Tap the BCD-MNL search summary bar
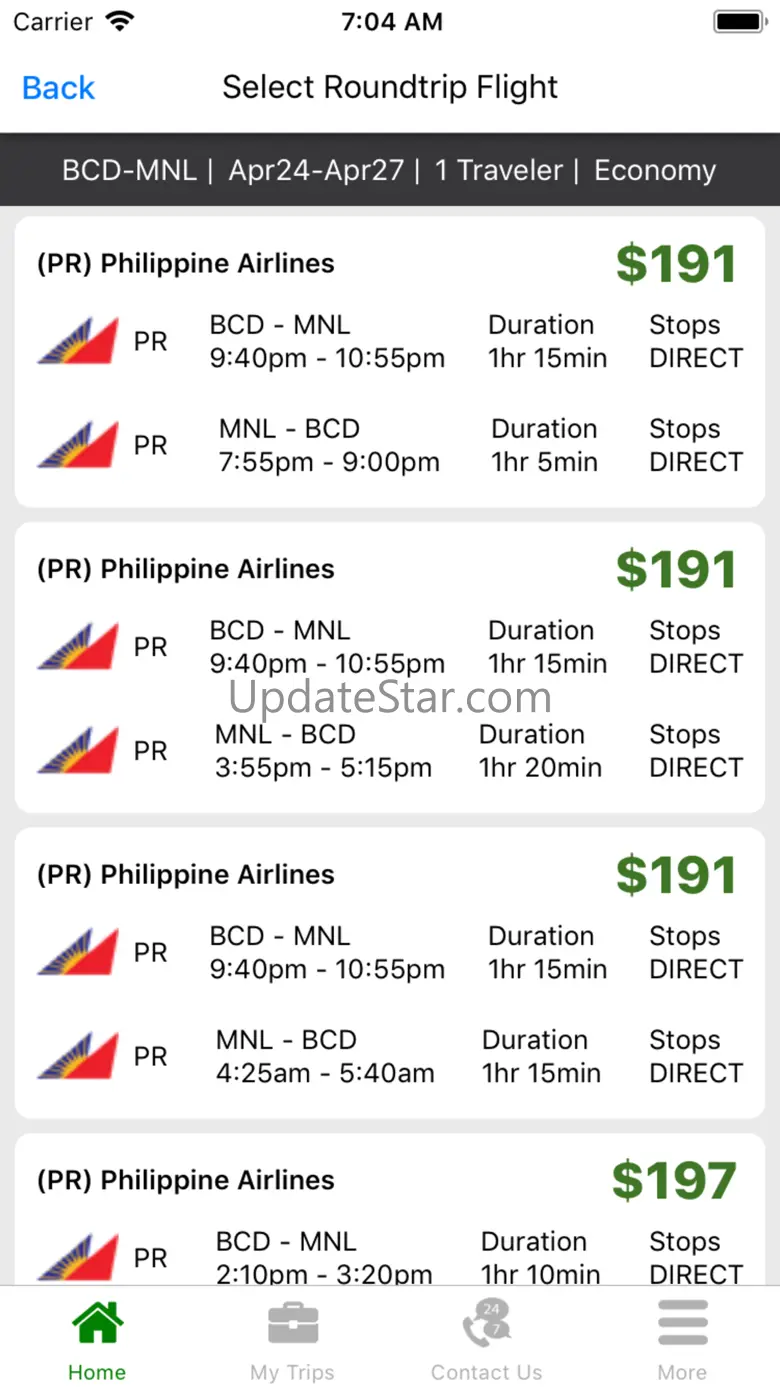 click(x=389, y=170)
